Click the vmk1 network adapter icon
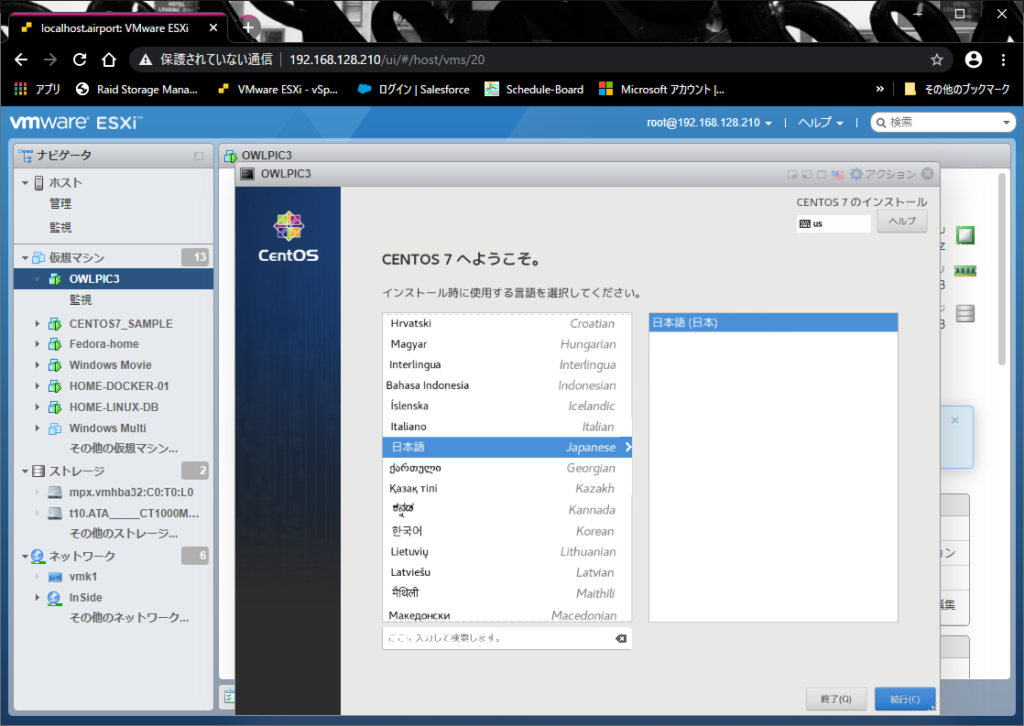The image size is (1024, 726). tap(55, 577)
